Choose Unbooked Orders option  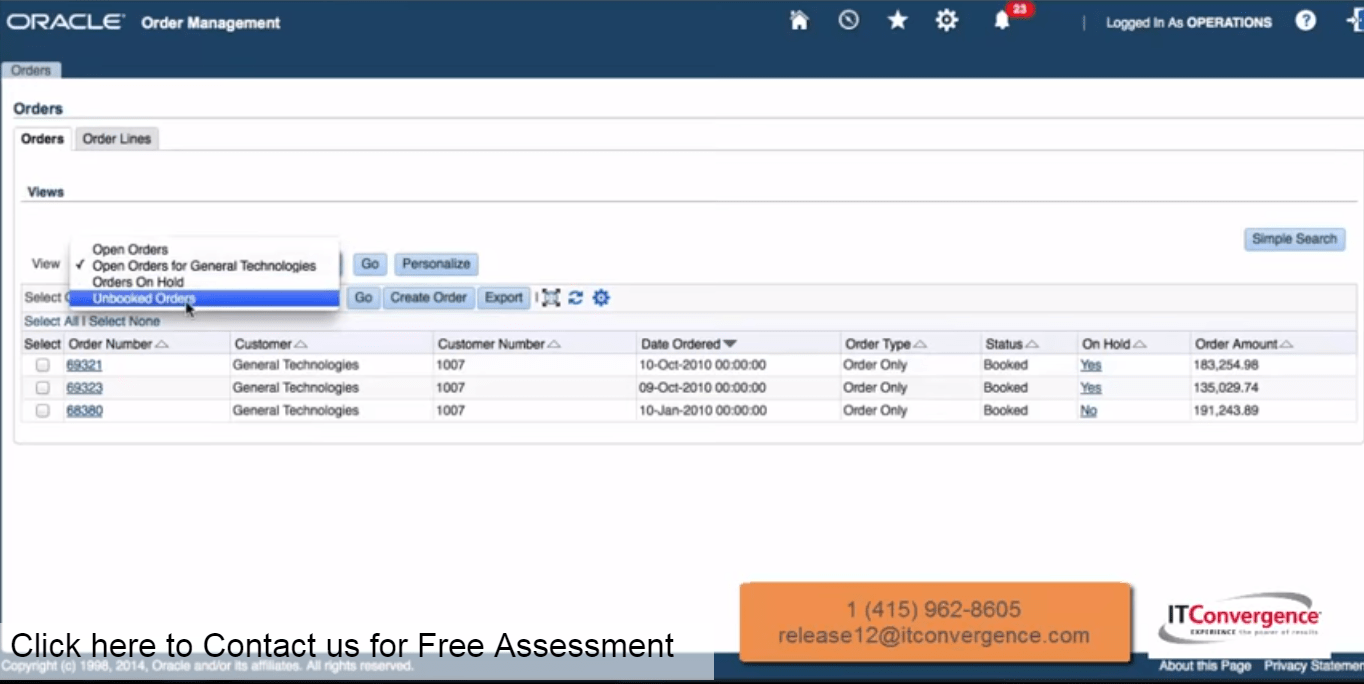204,298
